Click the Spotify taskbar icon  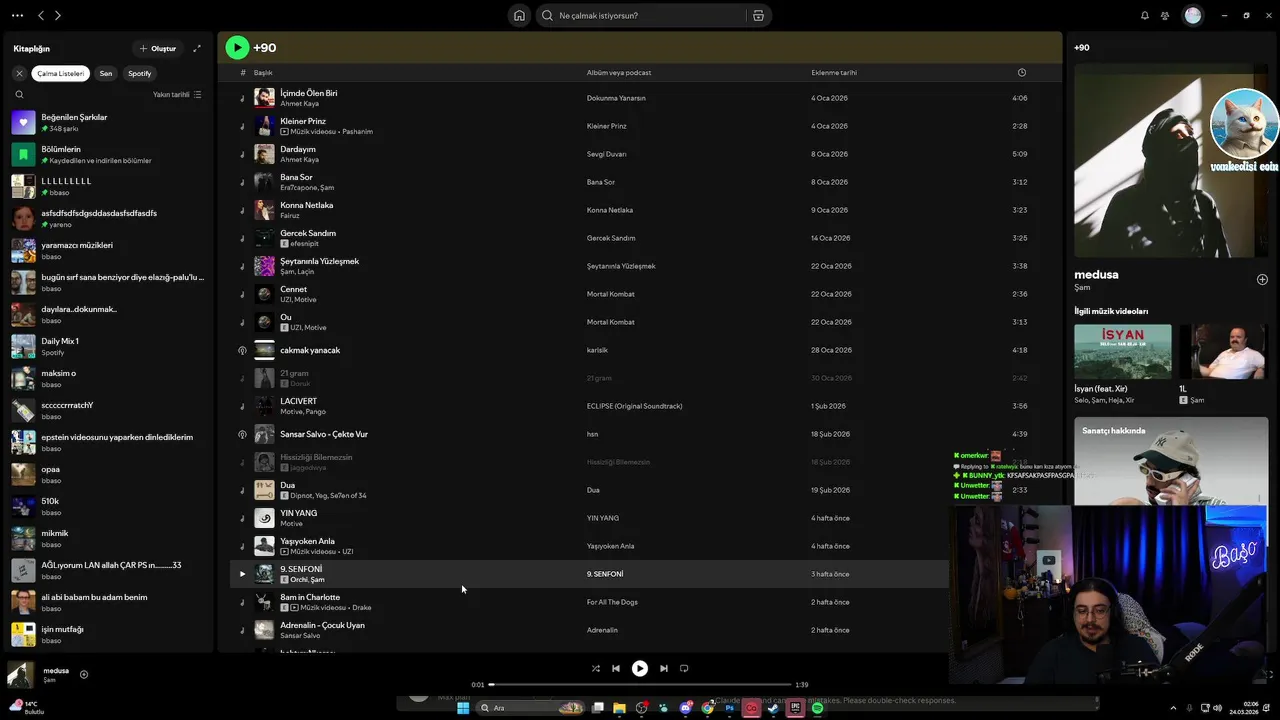(818, 708)
